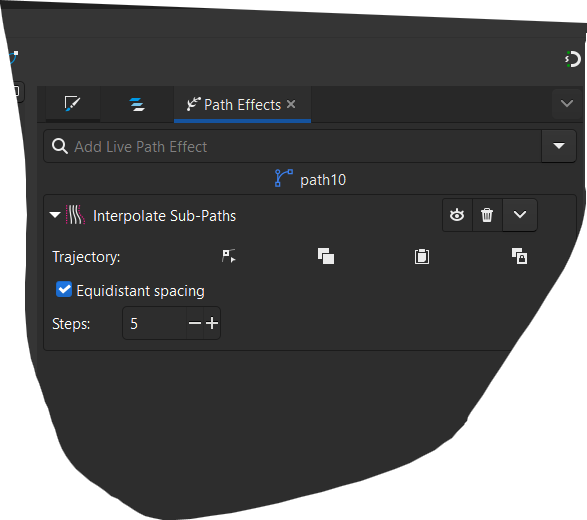This screenshot has height=520, width=587.
Task: Open Interpolate Sub-Paths effect options chevron
Action: point(520,215)
